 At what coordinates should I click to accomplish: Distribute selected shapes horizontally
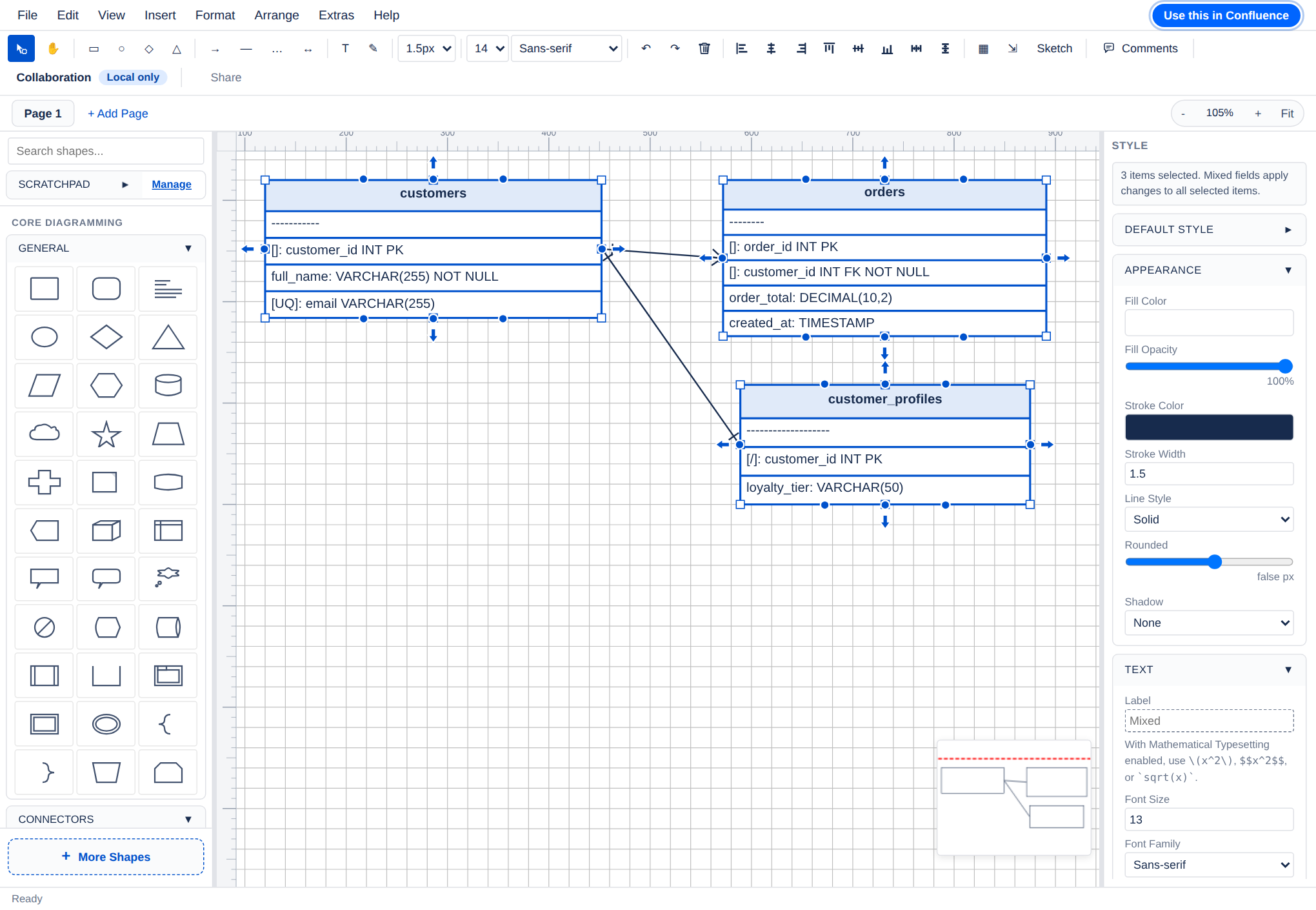click(916, 48)
